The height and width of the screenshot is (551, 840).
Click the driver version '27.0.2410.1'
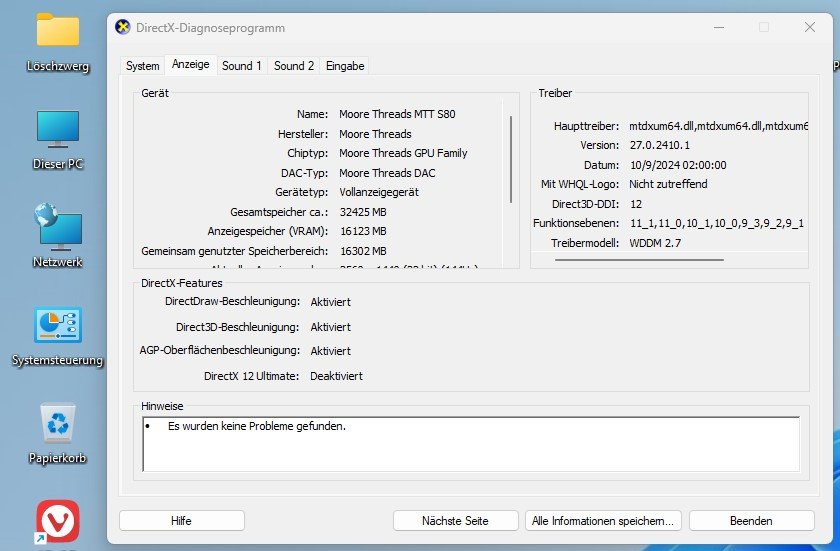tap(659, 145)
